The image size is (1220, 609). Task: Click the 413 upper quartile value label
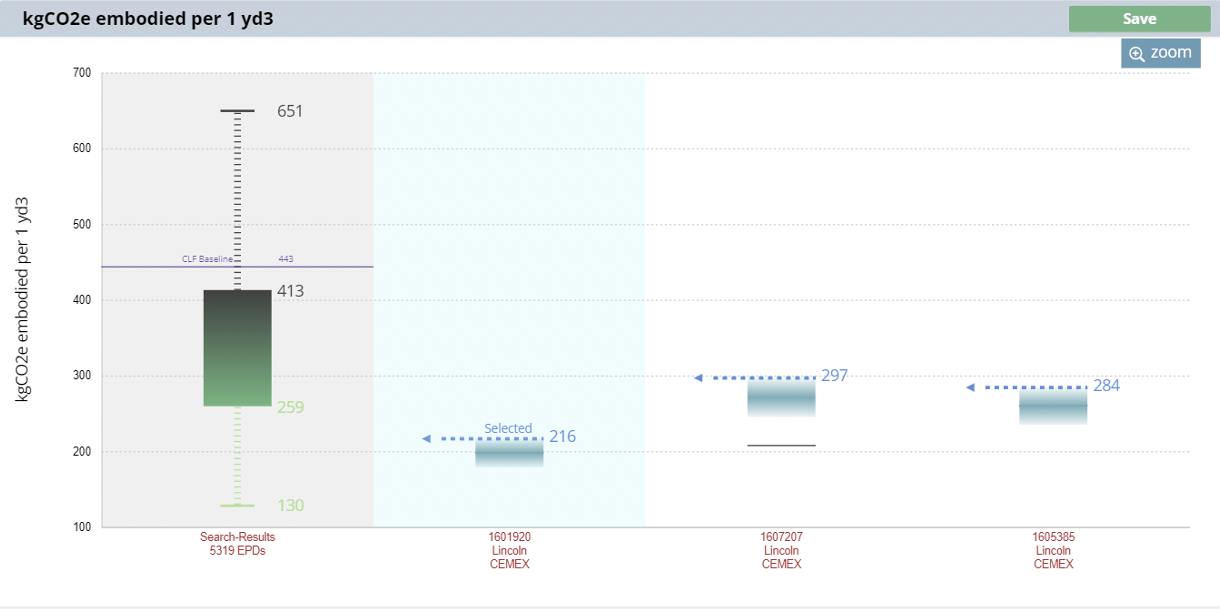point(290,292)
